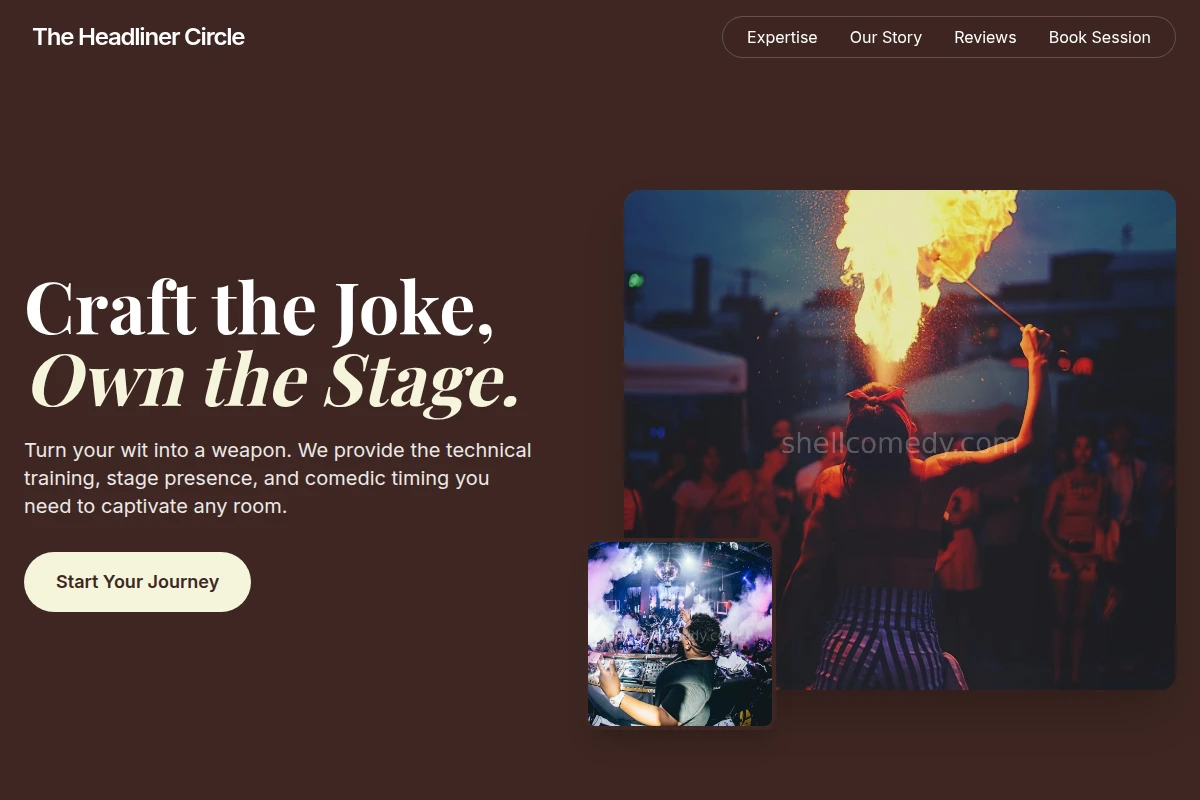Open the Reviews nav item
This screenshot has height=800, width=1200.
[x=985, y=37]
